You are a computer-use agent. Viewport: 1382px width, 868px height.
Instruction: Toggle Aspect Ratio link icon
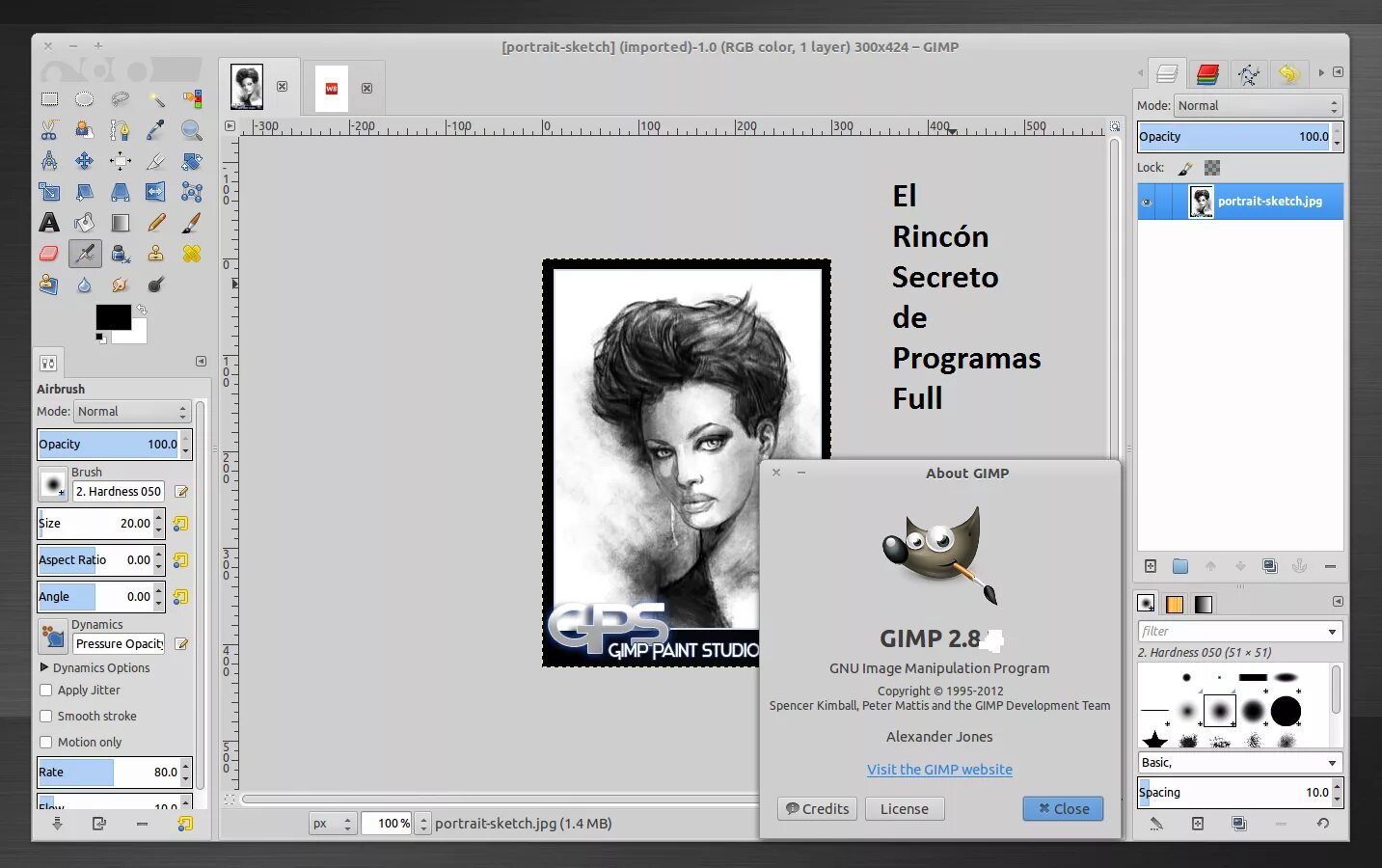(x=180, y=560)
